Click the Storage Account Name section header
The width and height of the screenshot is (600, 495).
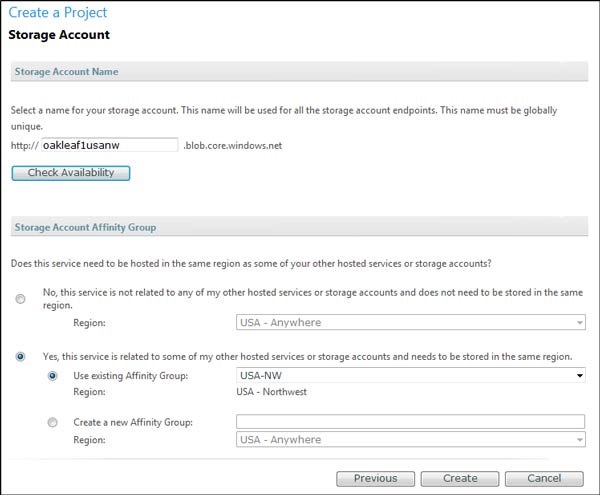pyautogui.click(x=299, y=72)
